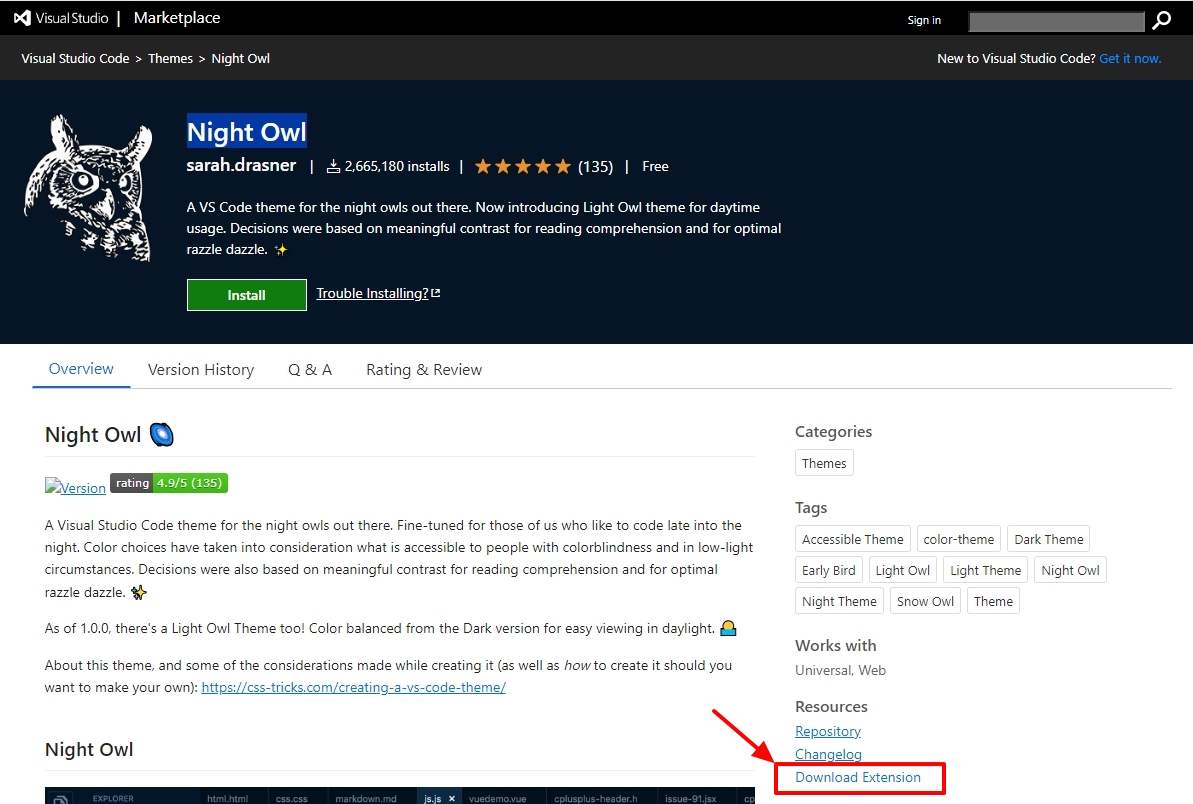Click the external link icon after Trouble Installing

pyautogui.click(x=436, y=293)
